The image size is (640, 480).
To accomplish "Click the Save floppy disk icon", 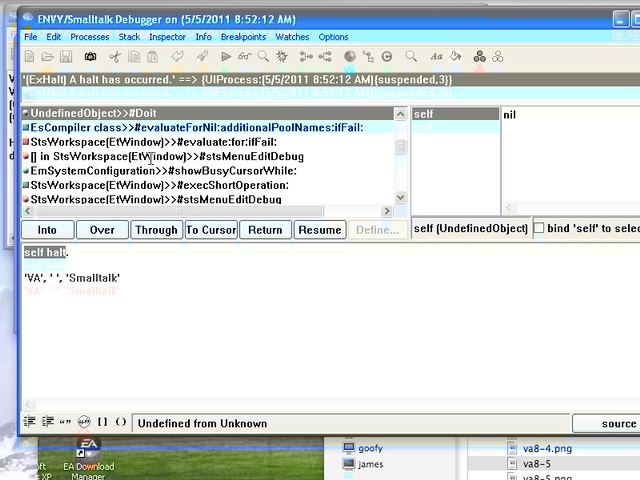I will pos(66,56).
